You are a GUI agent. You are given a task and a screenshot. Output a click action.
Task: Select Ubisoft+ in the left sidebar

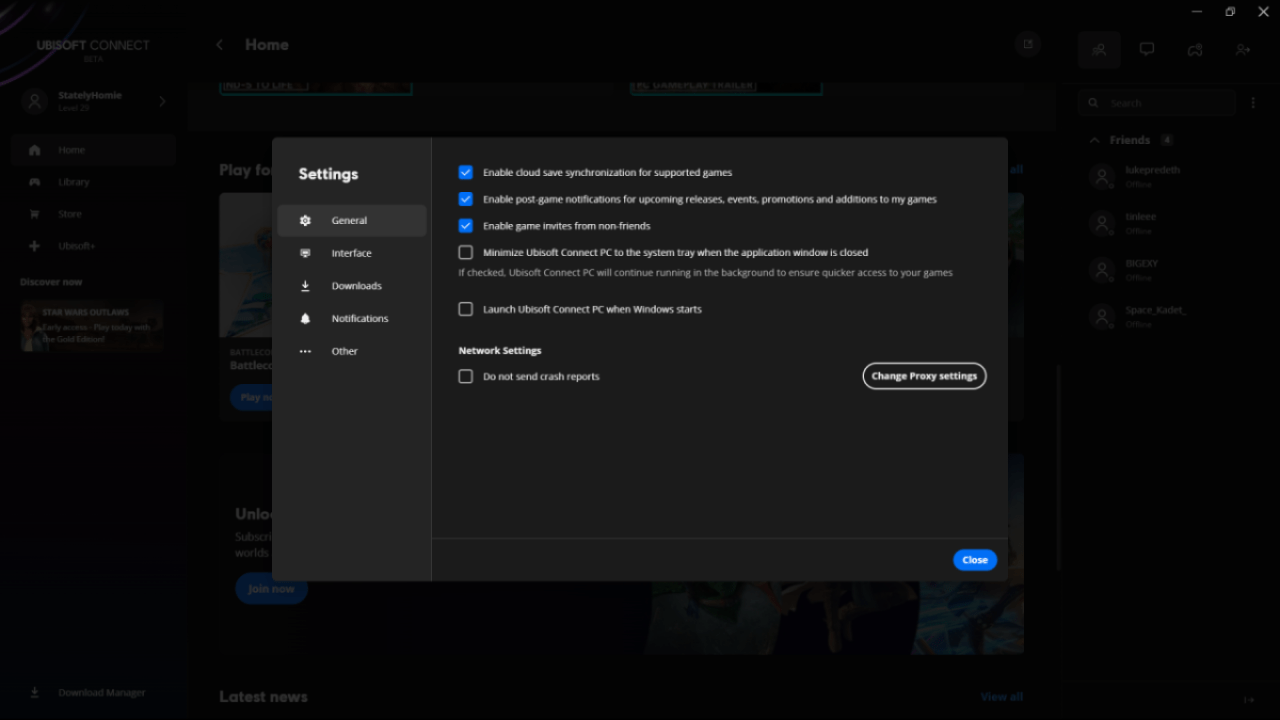pos(94,246)
